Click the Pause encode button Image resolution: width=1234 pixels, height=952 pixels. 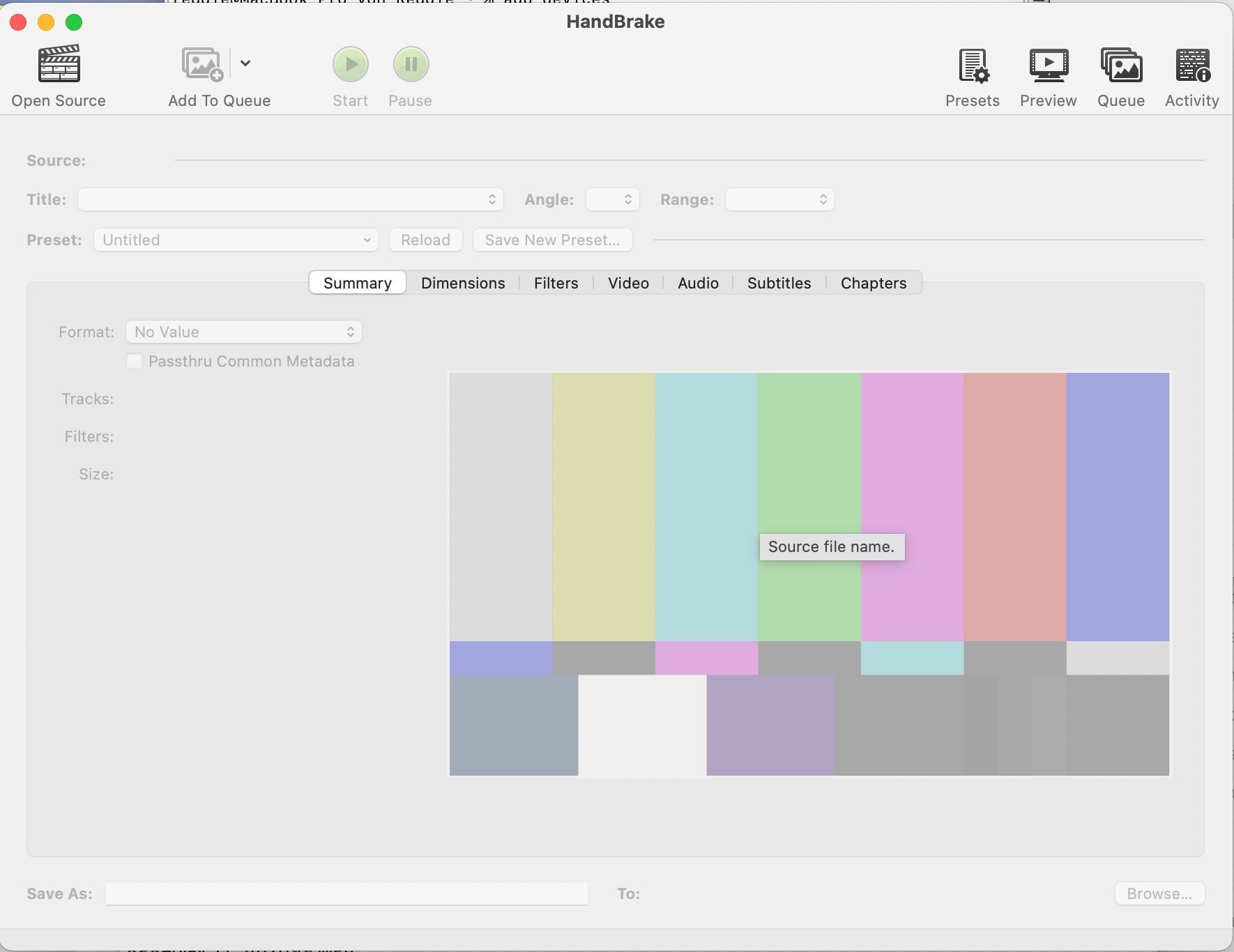pyautogui.click(x=411, y=64)
